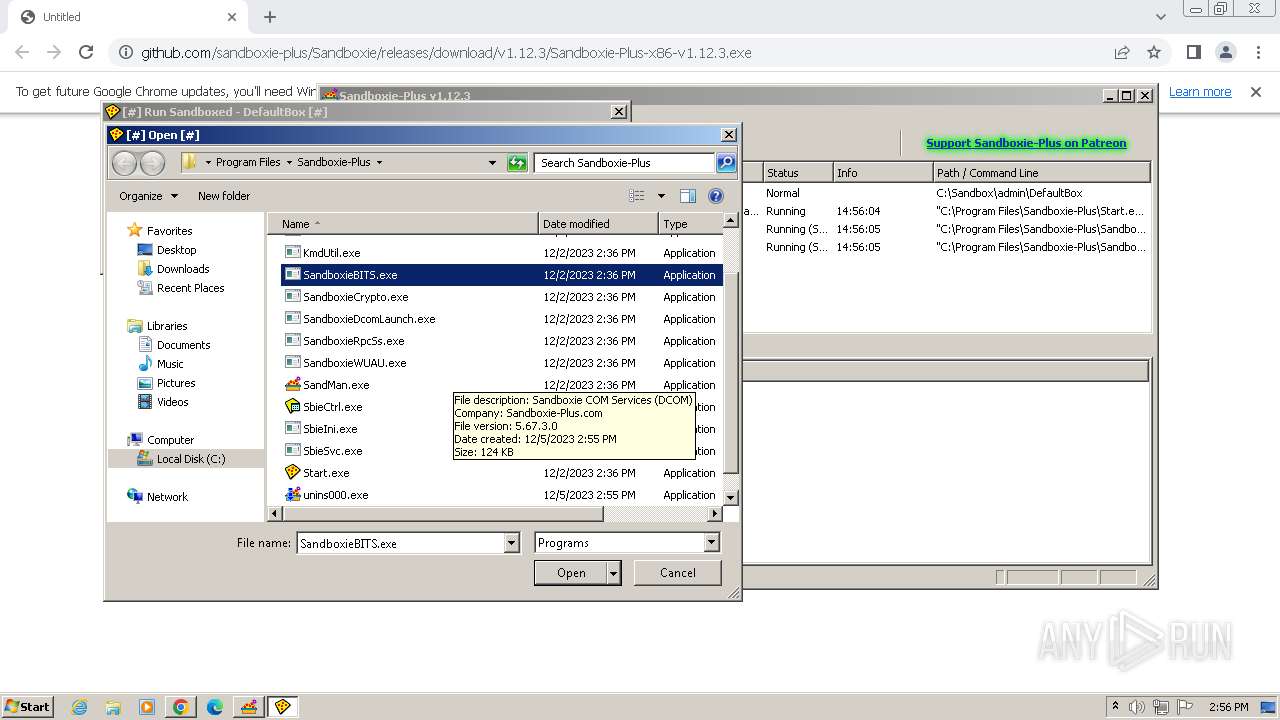Open the Pictures library

(x=175, y=383)
